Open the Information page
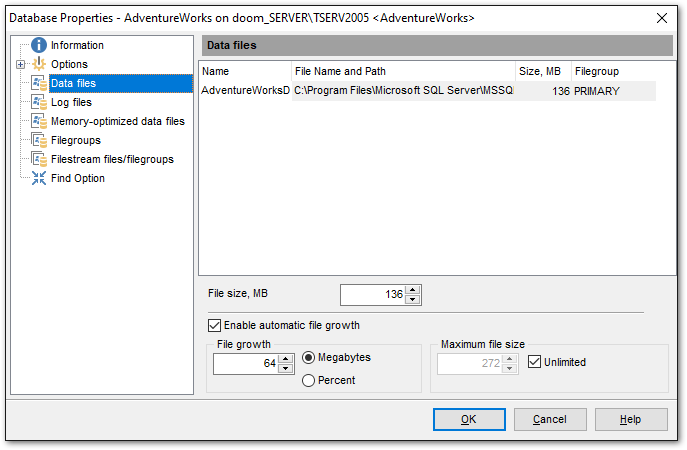This screenshot has width=687, height=450. [77, 45]
